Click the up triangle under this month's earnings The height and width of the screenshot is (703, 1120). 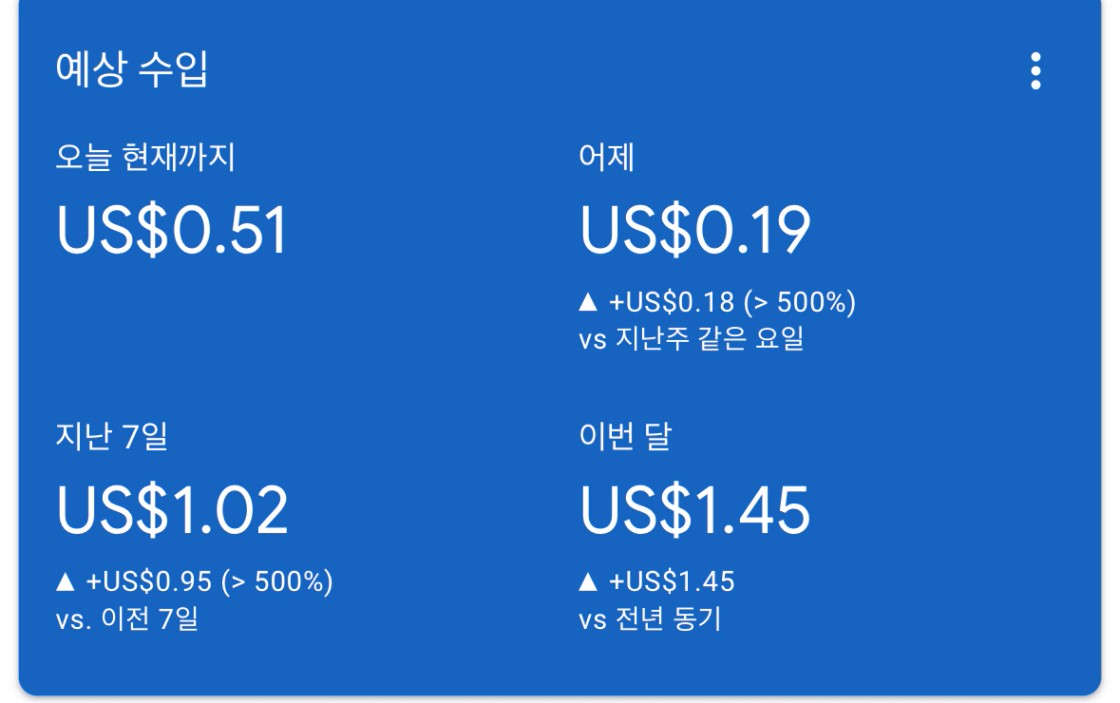[x=588, y=582]
